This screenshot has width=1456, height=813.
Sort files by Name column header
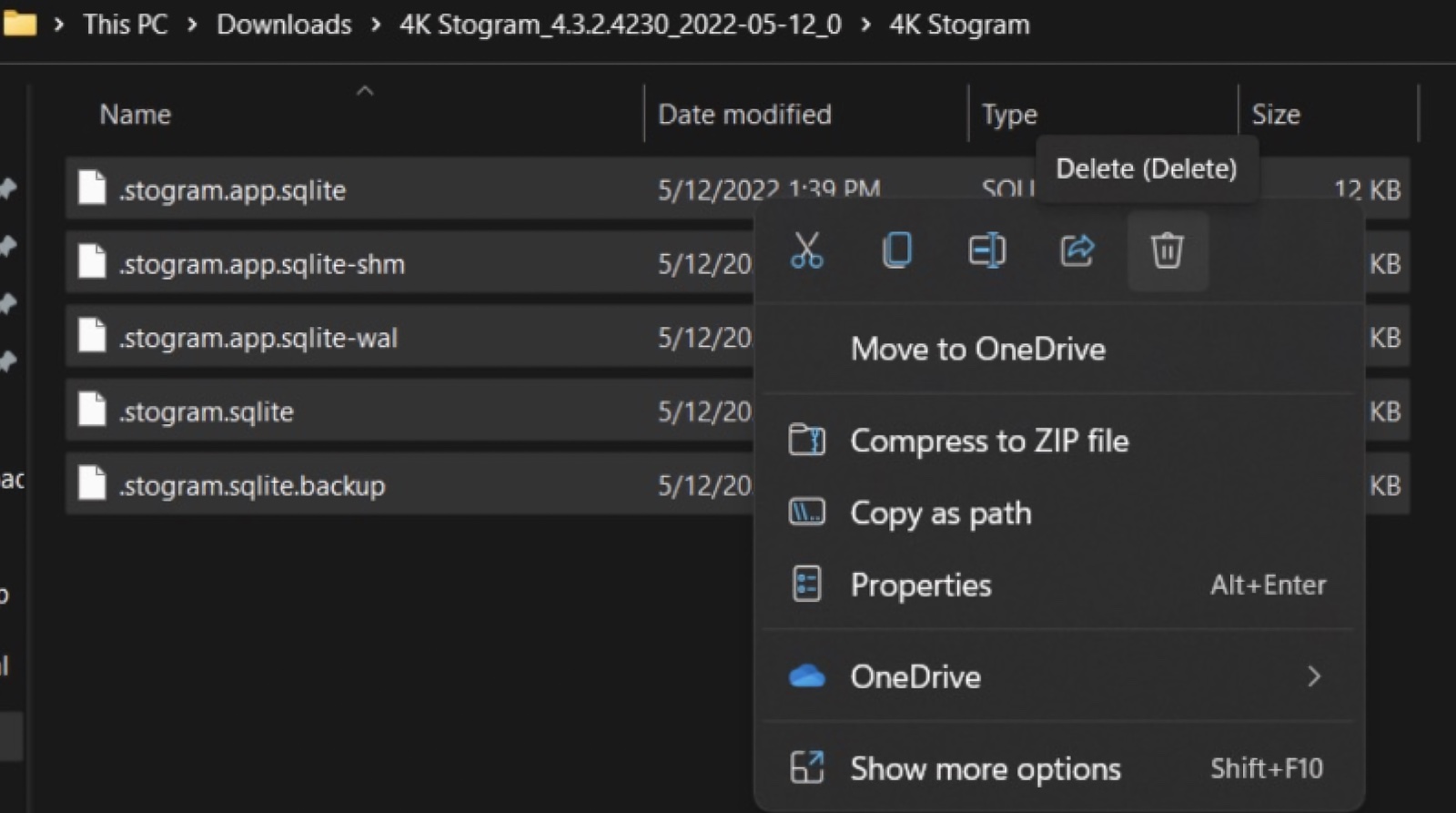pos(135,115)
